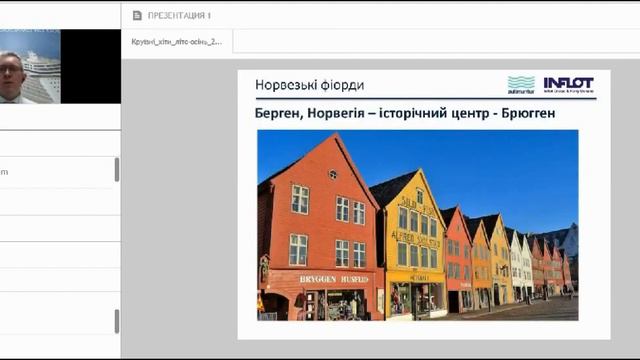Click the Bryggen houses photo on slide
640x360 pixels.
(x=418, y=225)
